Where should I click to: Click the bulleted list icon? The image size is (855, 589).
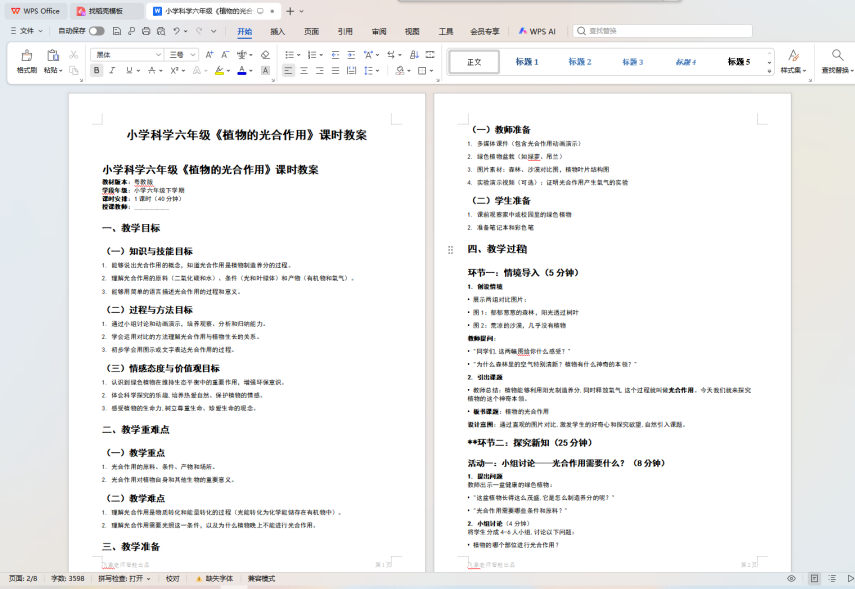(x=287, y=54)
